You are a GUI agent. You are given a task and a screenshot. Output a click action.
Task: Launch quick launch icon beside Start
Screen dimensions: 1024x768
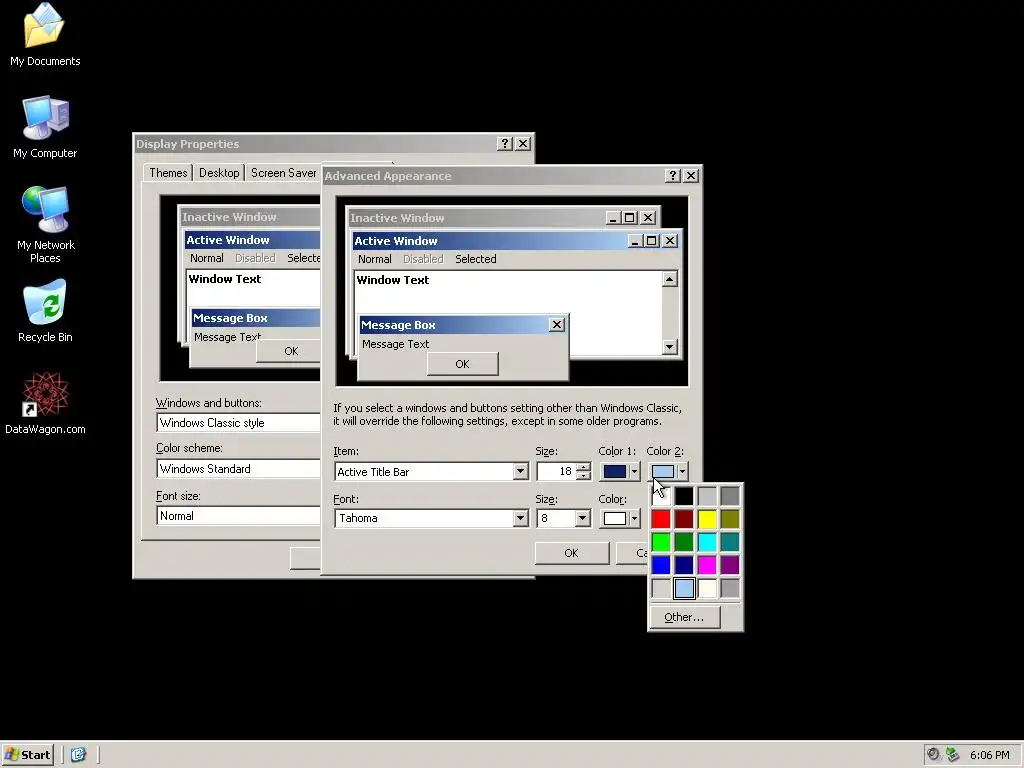78,755
